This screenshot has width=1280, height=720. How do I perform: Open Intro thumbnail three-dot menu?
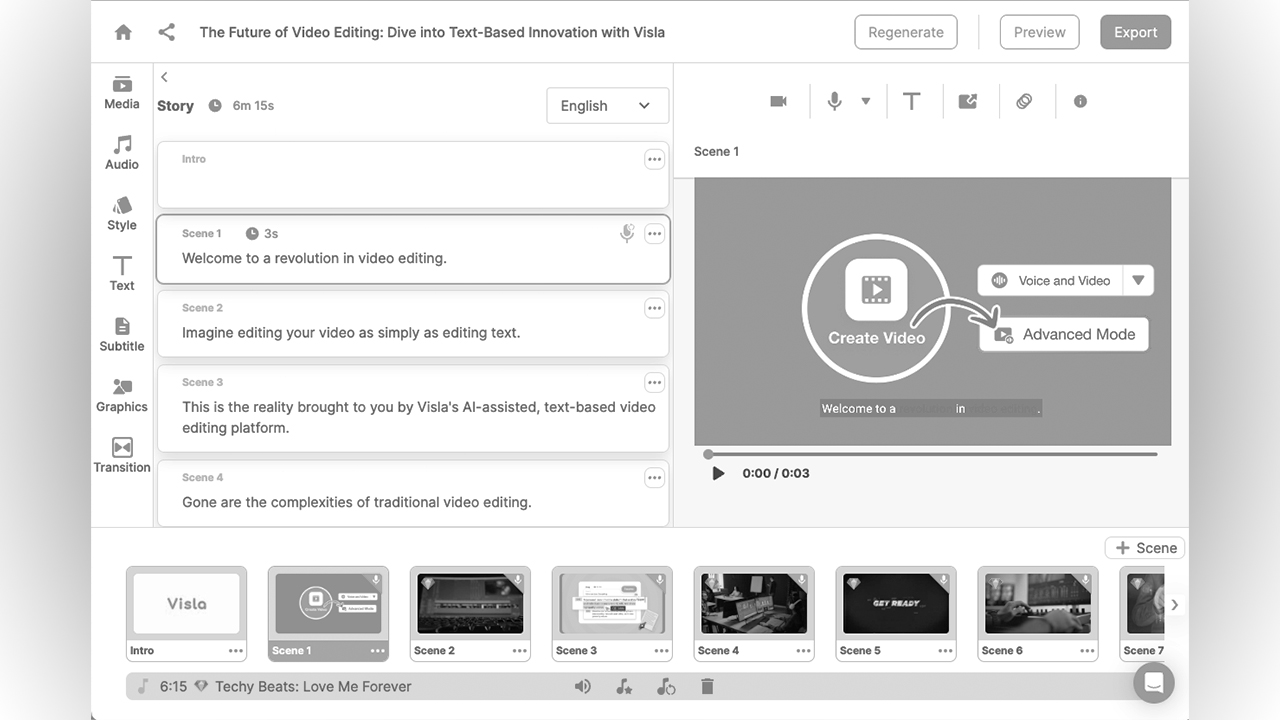point(236,650)
